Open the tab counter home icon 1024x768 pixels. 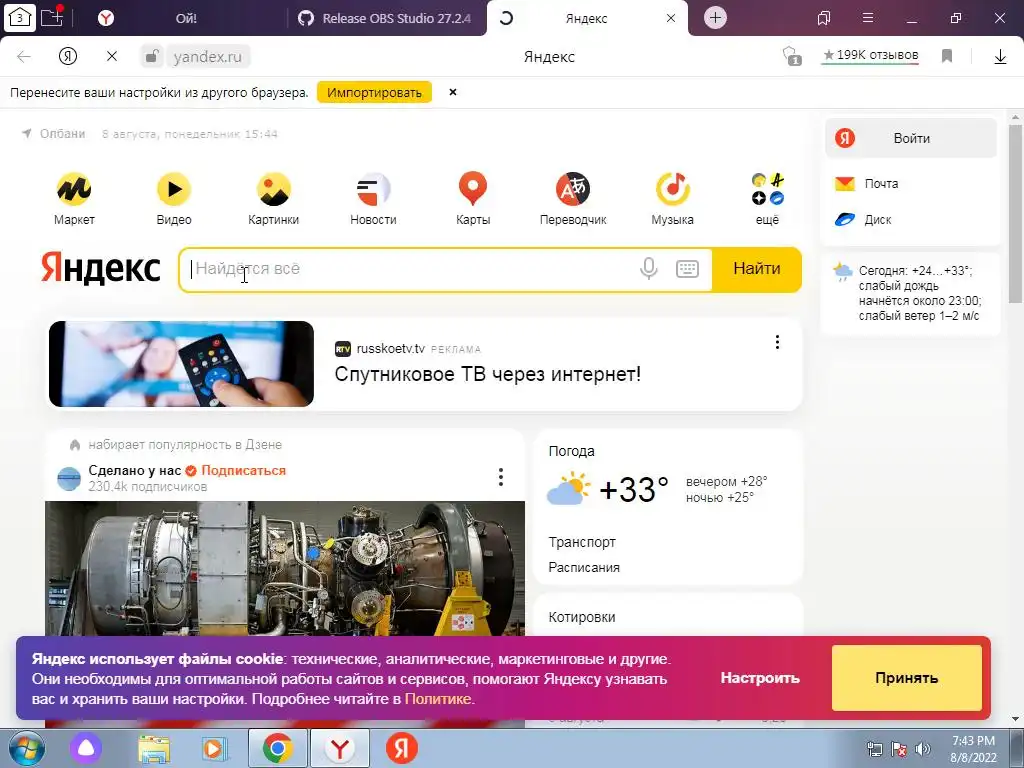20,18
